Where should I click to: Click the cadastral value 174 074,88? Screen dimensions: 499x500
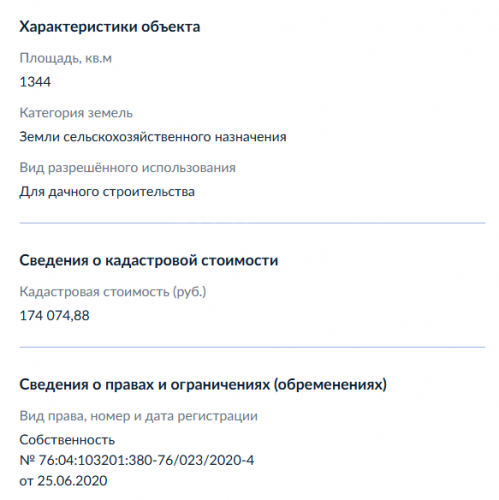[54, 316]
